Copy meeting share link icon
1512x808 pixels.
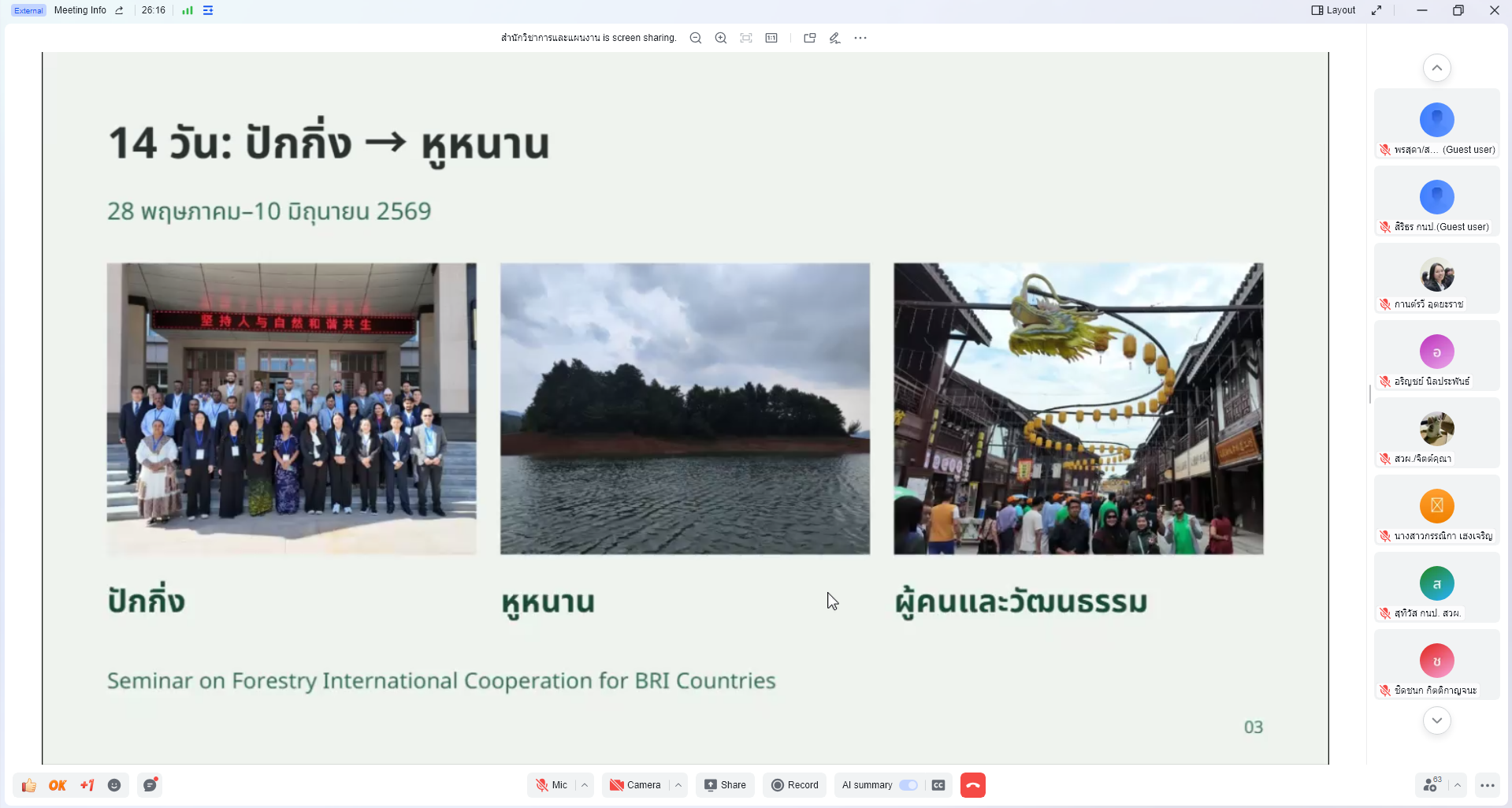point(119,10)
